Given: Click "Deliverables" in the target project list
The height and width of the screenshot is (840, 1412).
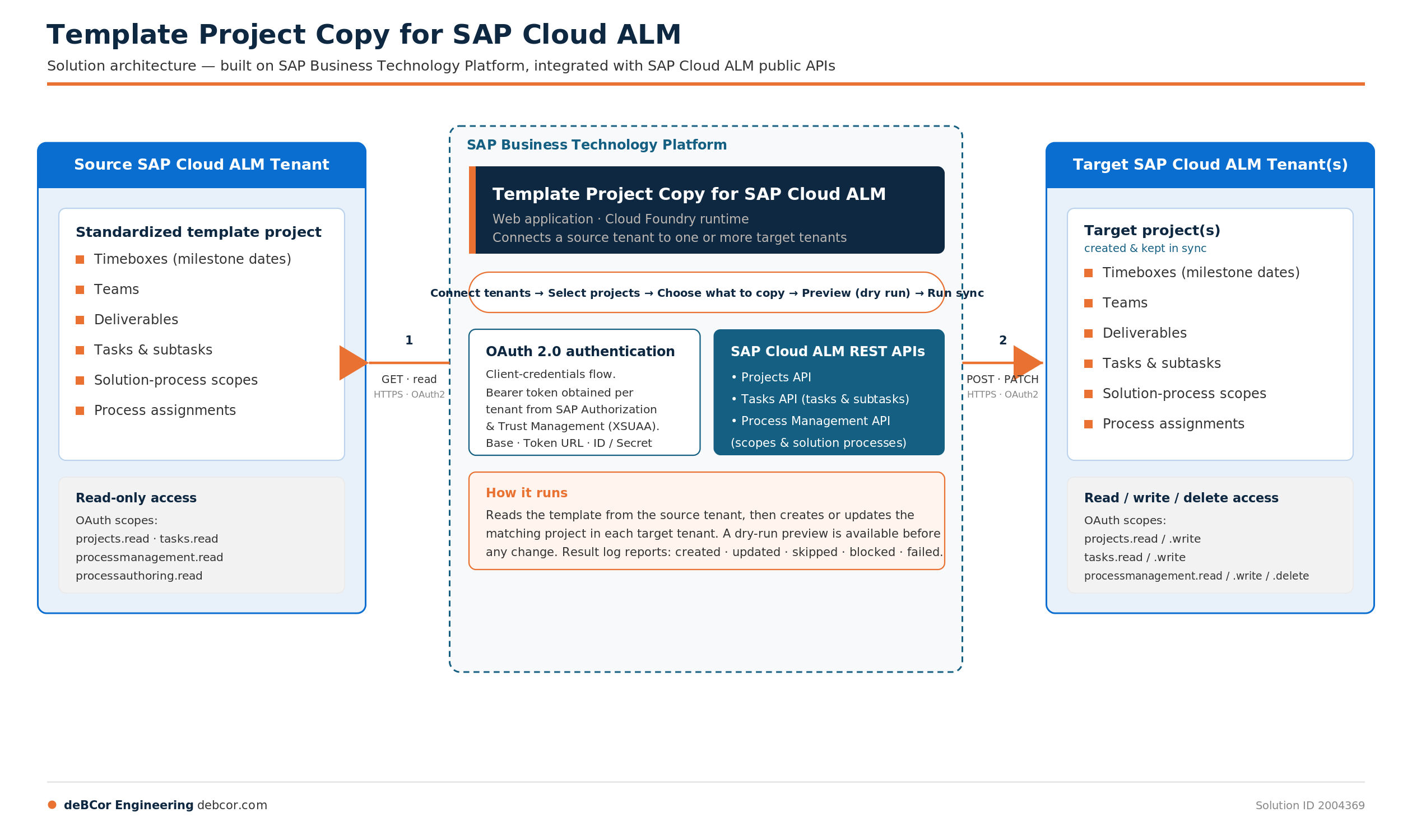Looking at the screenshot, I should click(x=1144, y=333).
